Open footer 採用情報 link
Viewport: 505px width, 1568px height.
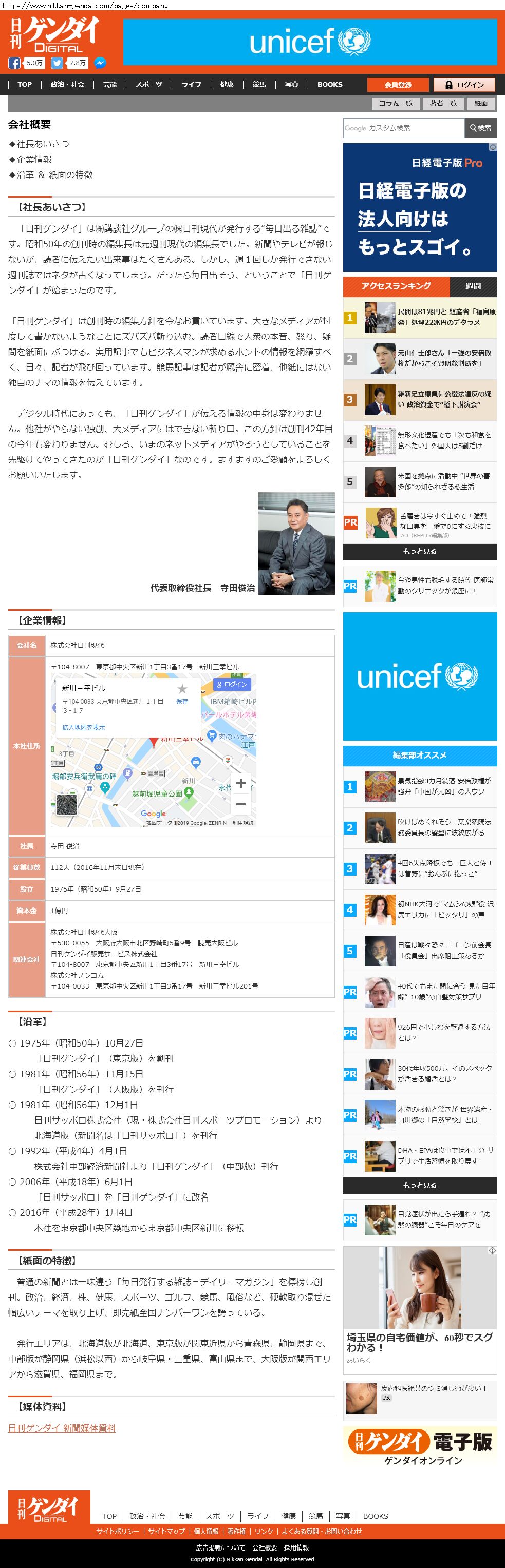click(296, 1547)
